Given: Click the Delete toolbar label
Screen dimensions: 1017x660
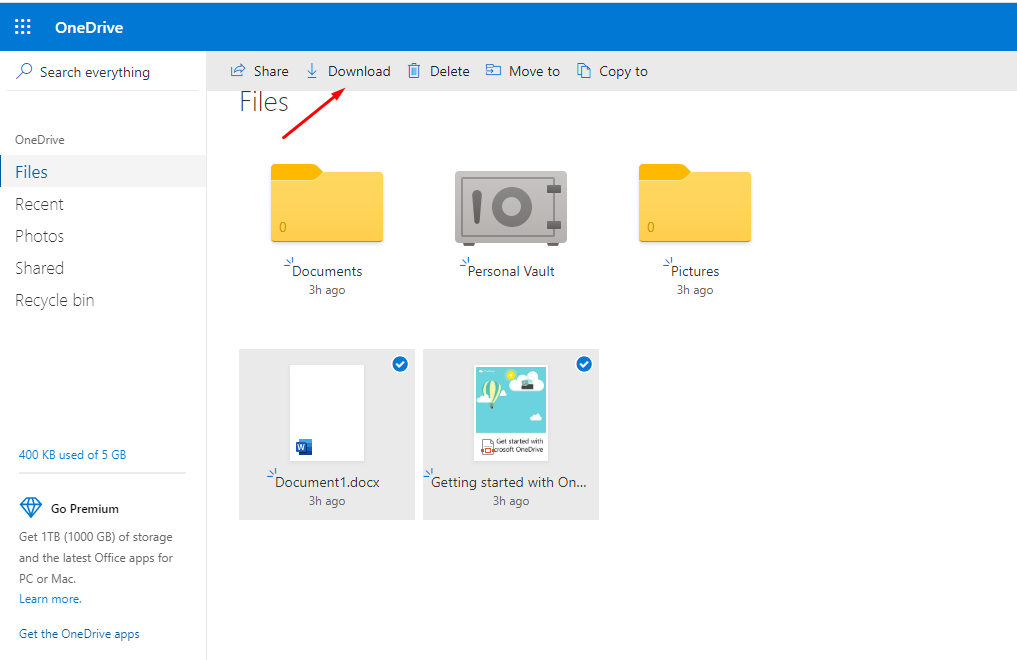Looking at the screenshot, I should click(x=449, y=71).
